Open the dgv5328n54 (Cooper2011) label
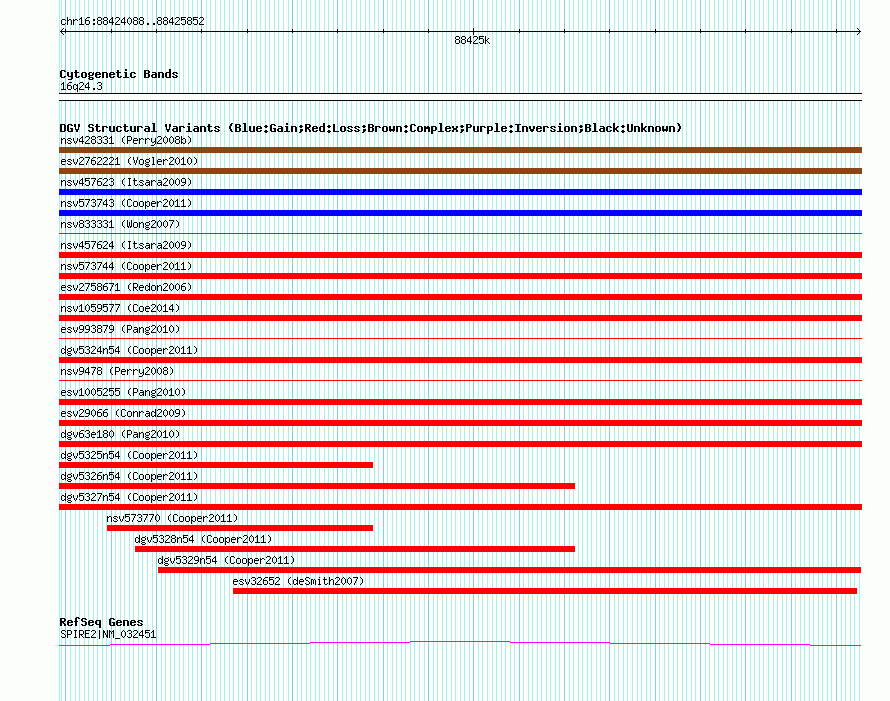Screen dimensions: 890x701 point(203,539)
